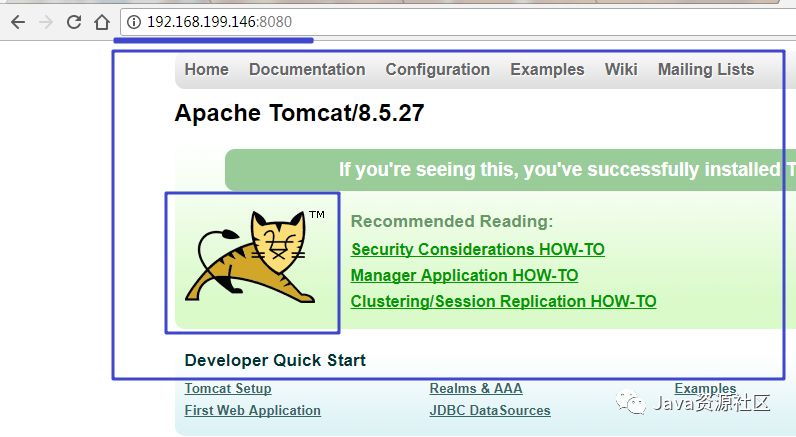
Task: Open the Realms & AAA link
Action: 476,388
